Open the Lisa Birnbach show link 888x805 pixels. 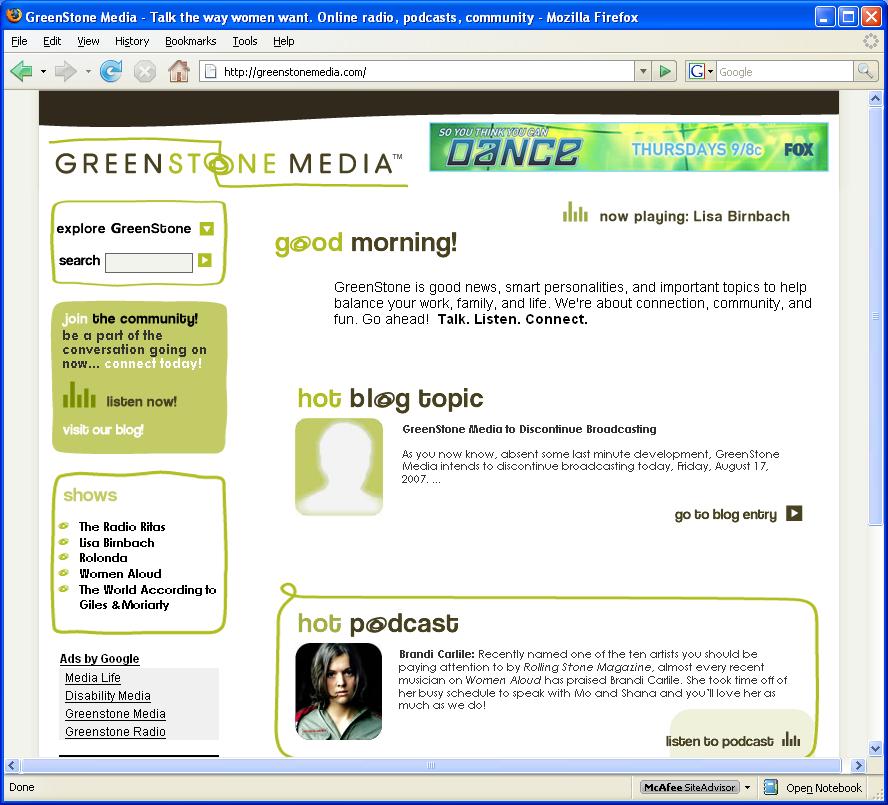[117, 542]
